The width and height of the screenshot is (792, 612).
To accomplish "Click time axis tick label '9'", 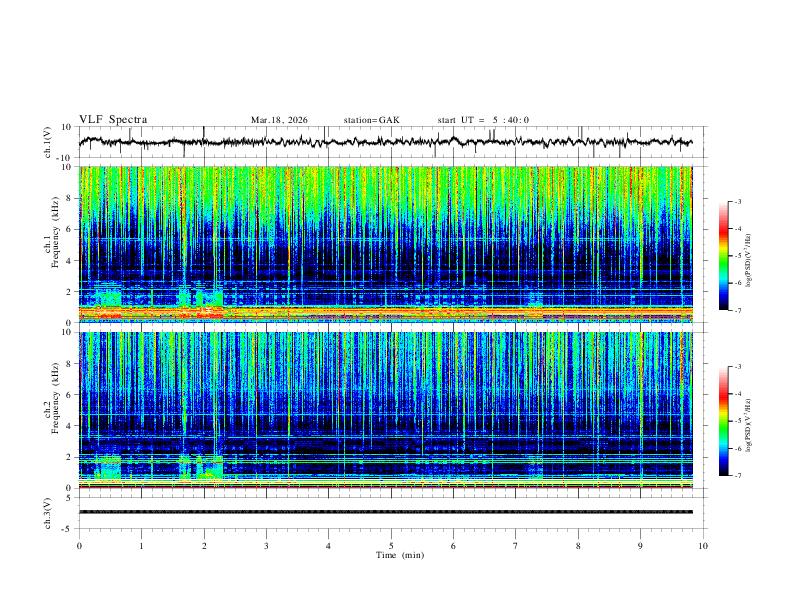I will (640, 546).
